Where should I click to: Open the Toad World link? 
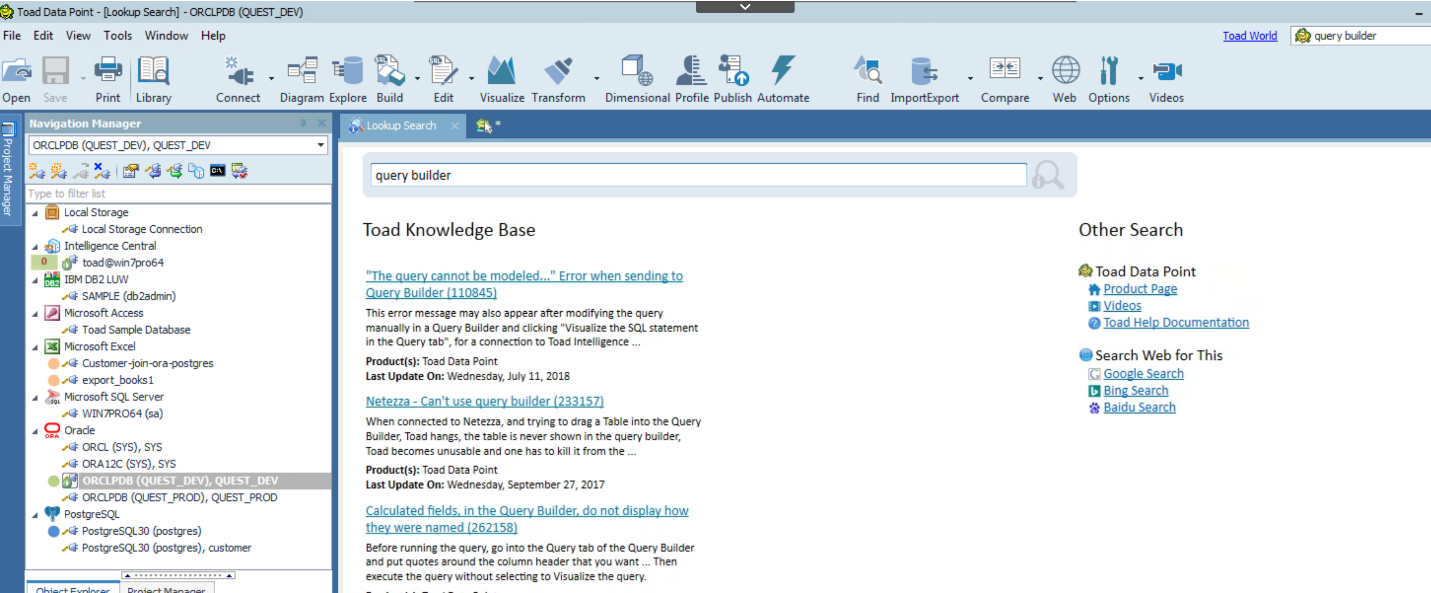point(1250,36)
